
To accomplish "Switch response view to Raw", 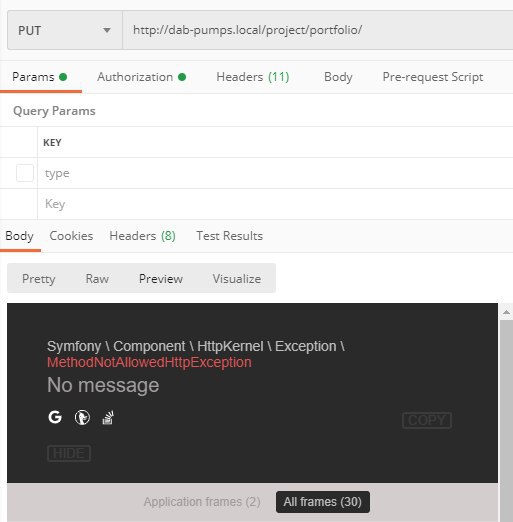I will 97,279.
